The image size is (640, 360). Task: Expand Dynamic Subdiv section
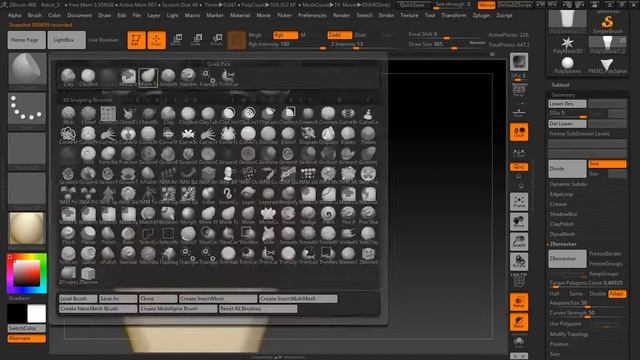pos(568,184)
